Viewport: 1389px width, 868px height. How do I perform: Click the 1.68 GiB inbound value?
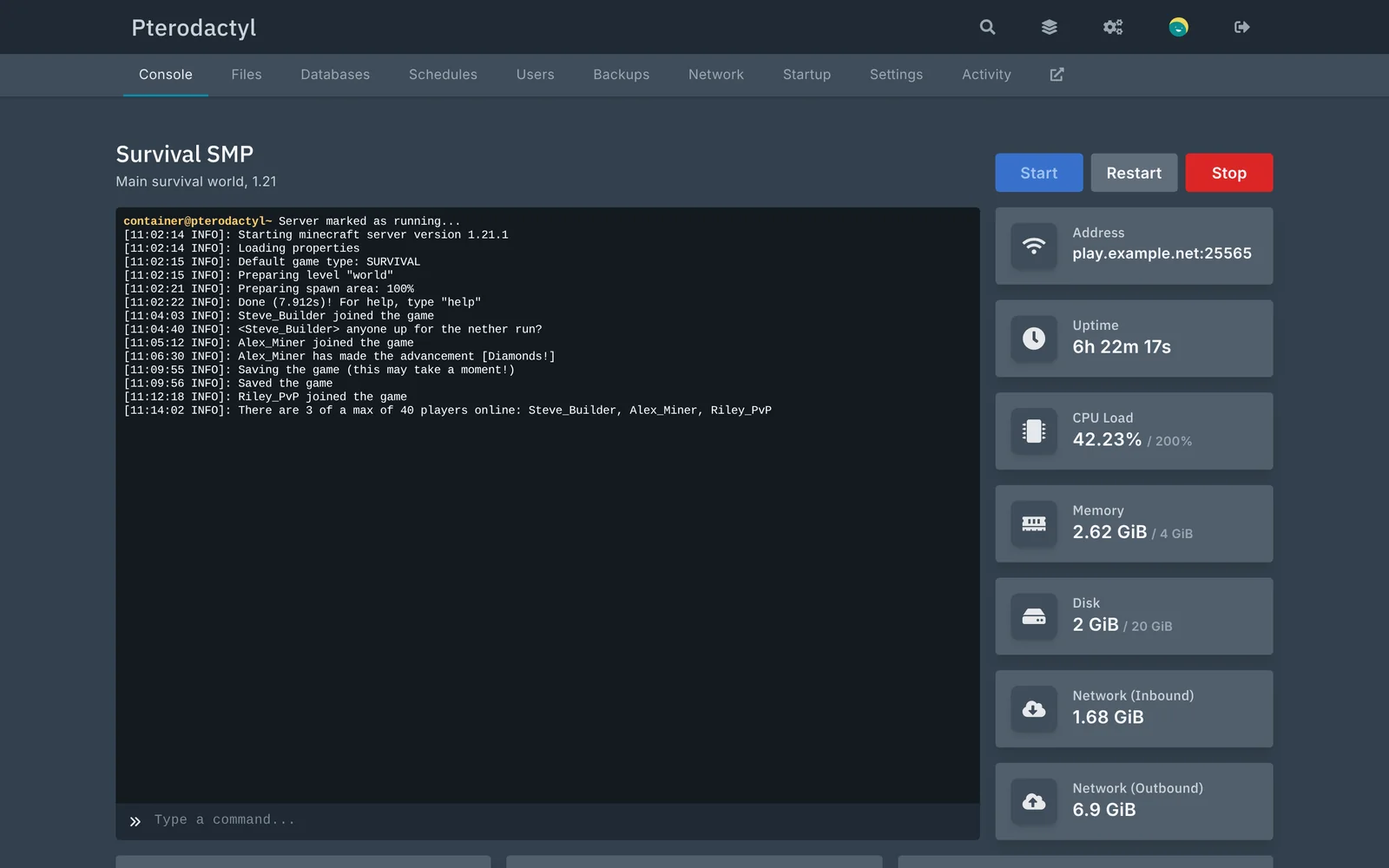click(x=1108, y=717)
